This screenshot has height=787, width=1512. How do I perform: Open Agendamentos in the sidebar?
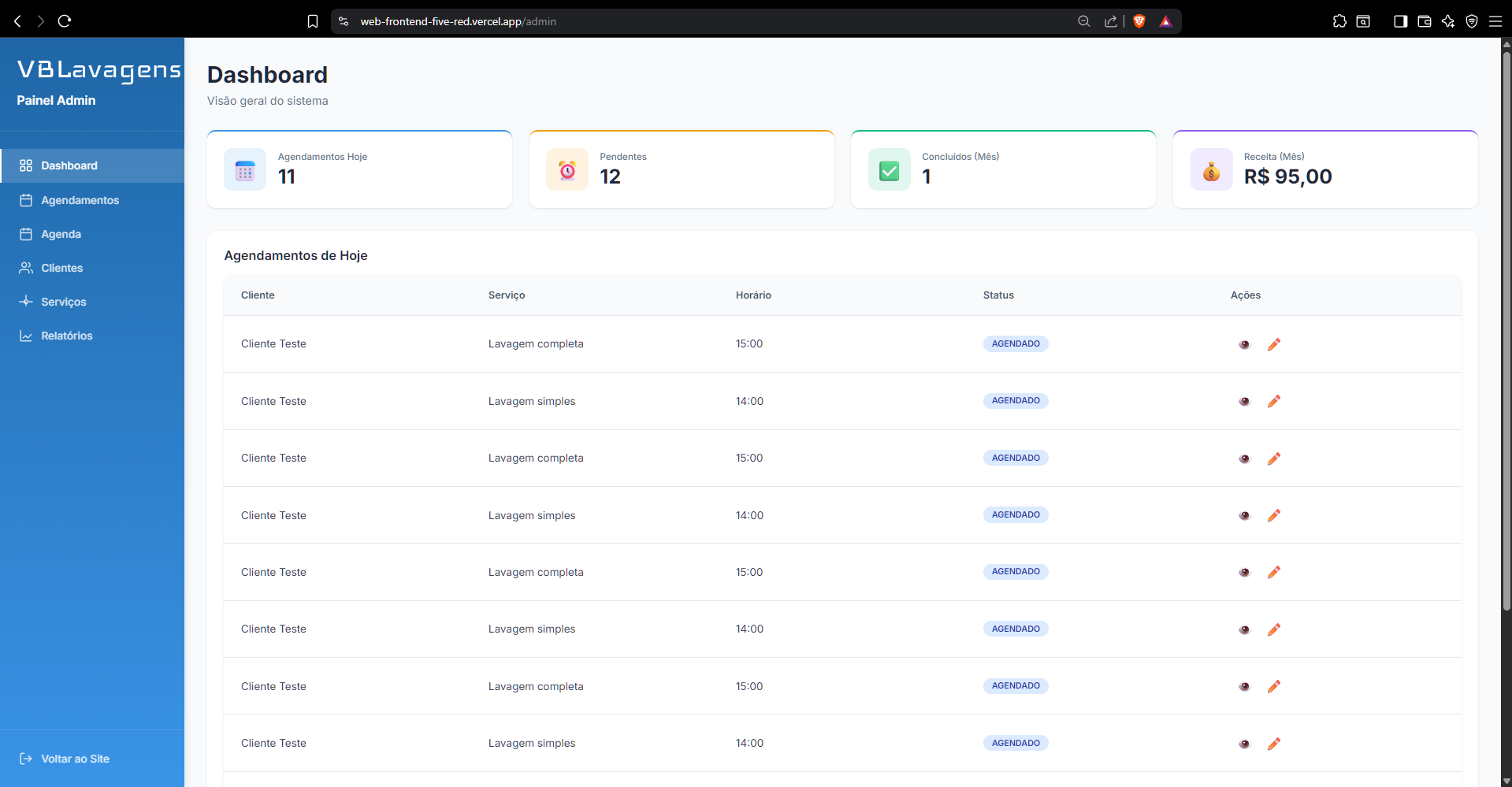coord(80,200)
